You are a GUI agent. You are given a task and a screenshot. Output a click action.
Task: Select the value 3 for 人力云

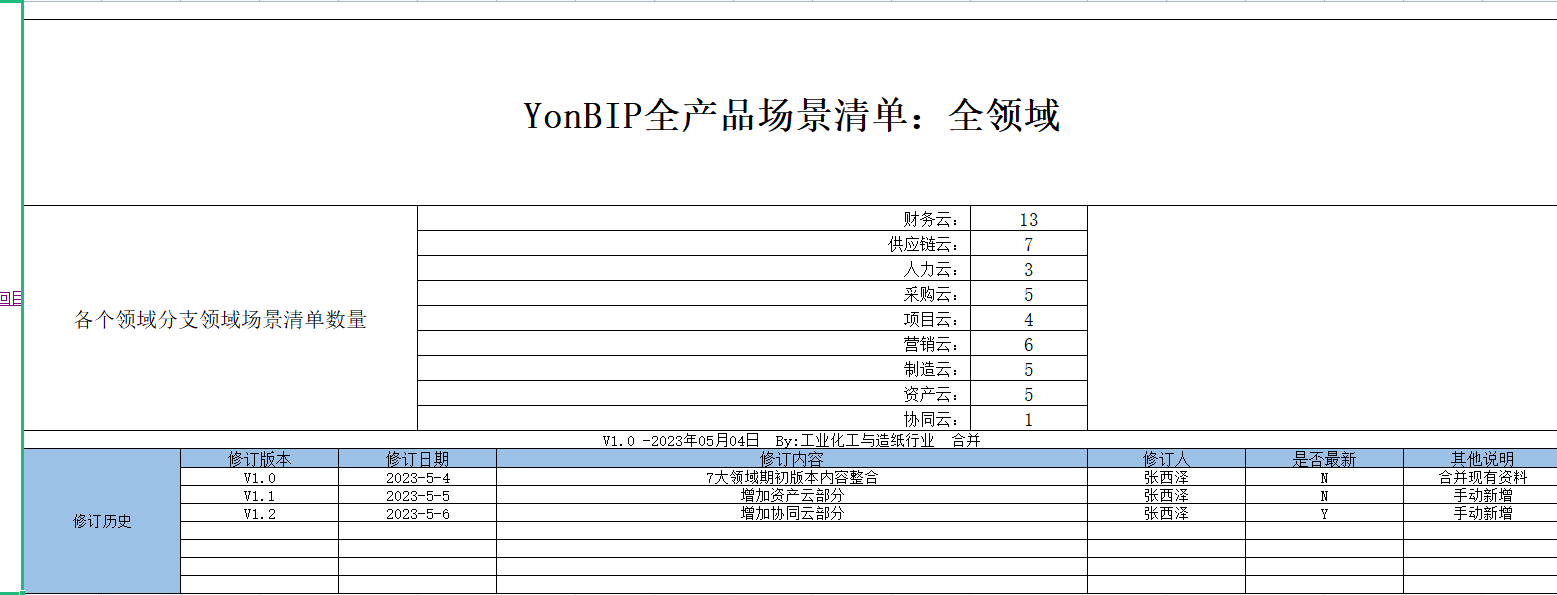point(1029,269)
